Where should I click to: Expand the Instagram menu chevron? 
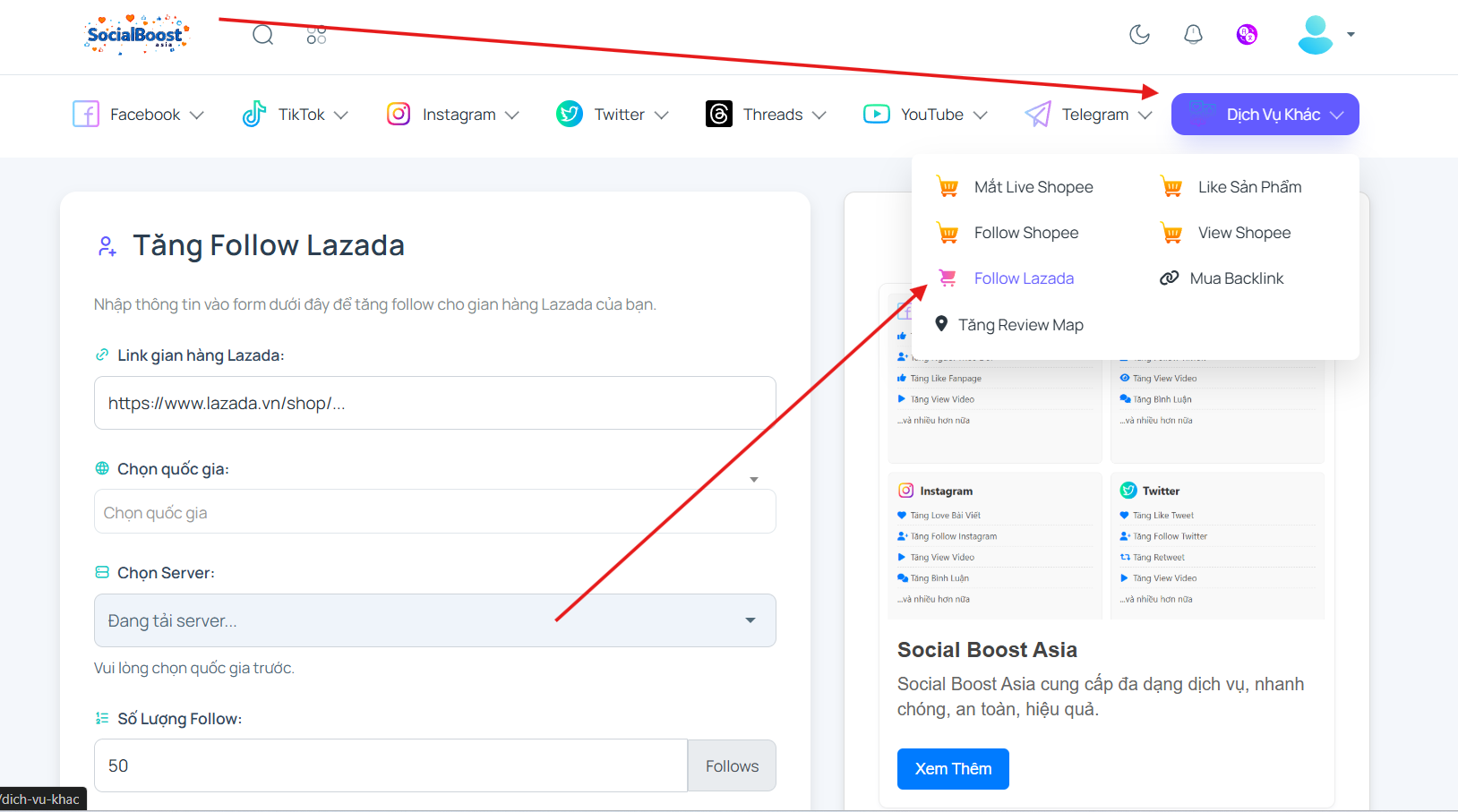pos(512,115)
